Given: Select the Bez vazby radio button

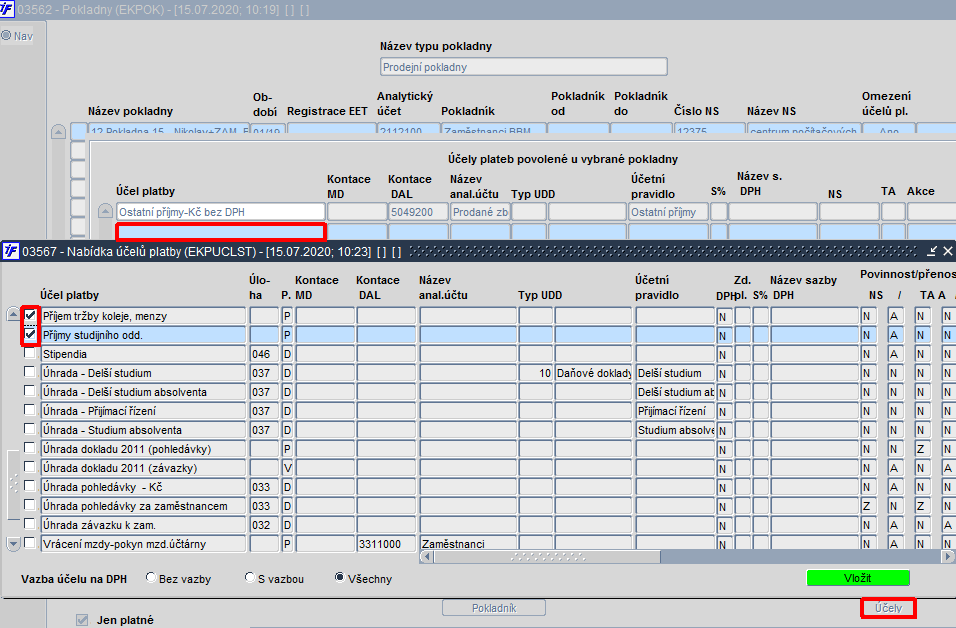Looking at the screenshot, I should (x=151, y=577).
